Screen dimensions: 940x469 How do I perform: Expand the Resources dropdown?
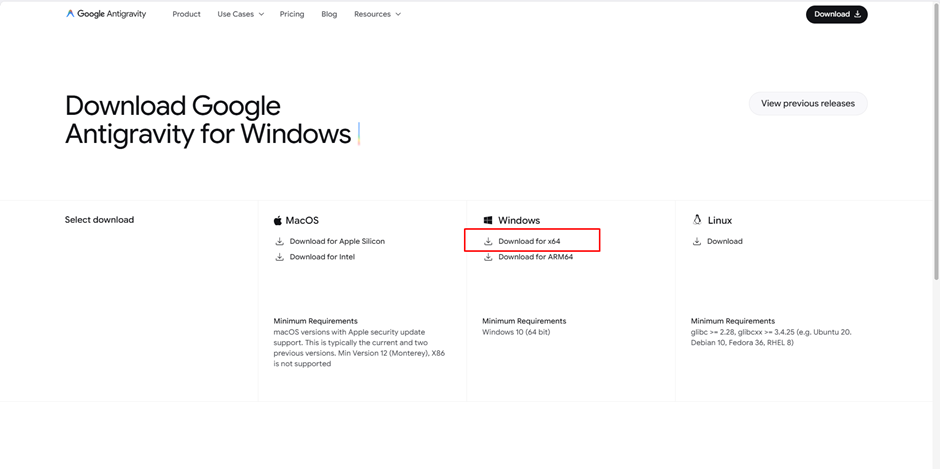click(x=377, y=14)
